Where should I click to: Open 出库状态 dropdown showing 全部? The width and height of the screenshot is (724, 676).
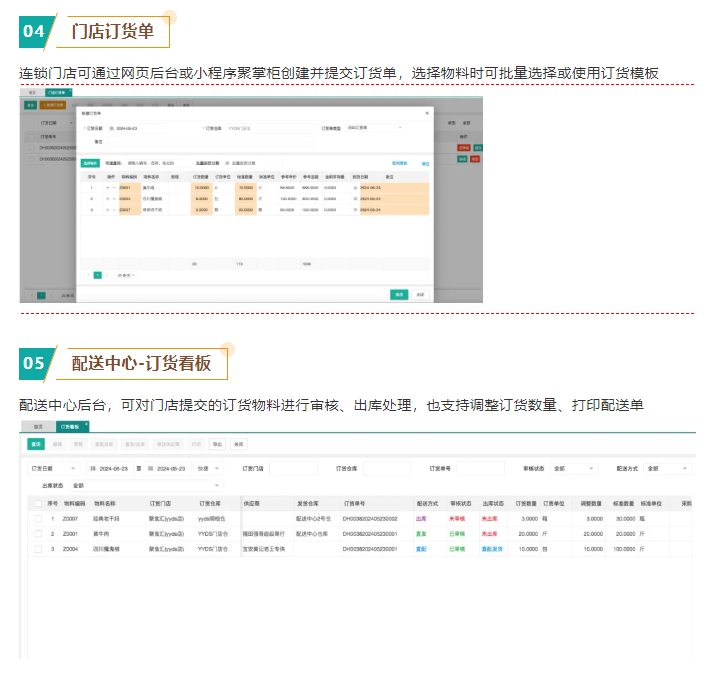point(146,486)
